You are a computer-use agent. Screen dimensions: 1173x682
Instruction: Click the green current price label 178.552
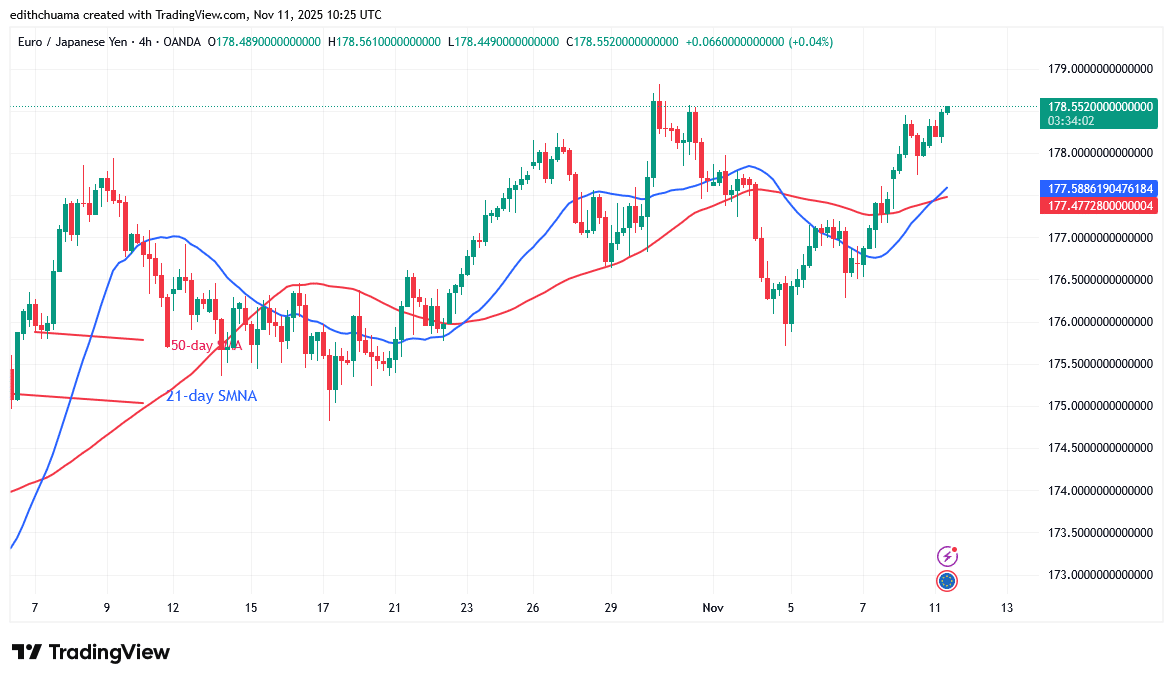(1100, 106)
